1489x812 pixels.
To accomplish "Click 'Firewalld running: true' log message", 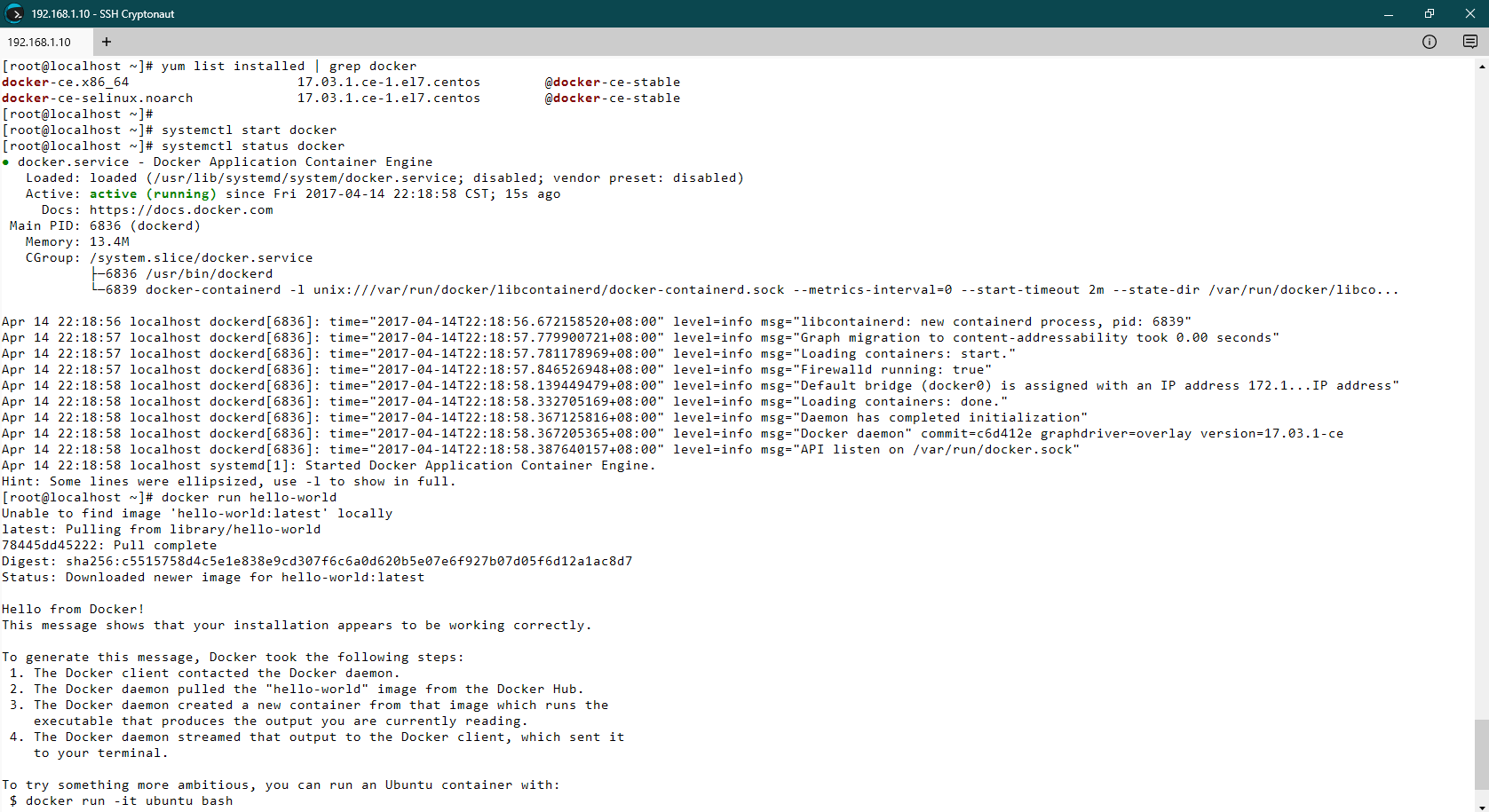I will 892,370.
